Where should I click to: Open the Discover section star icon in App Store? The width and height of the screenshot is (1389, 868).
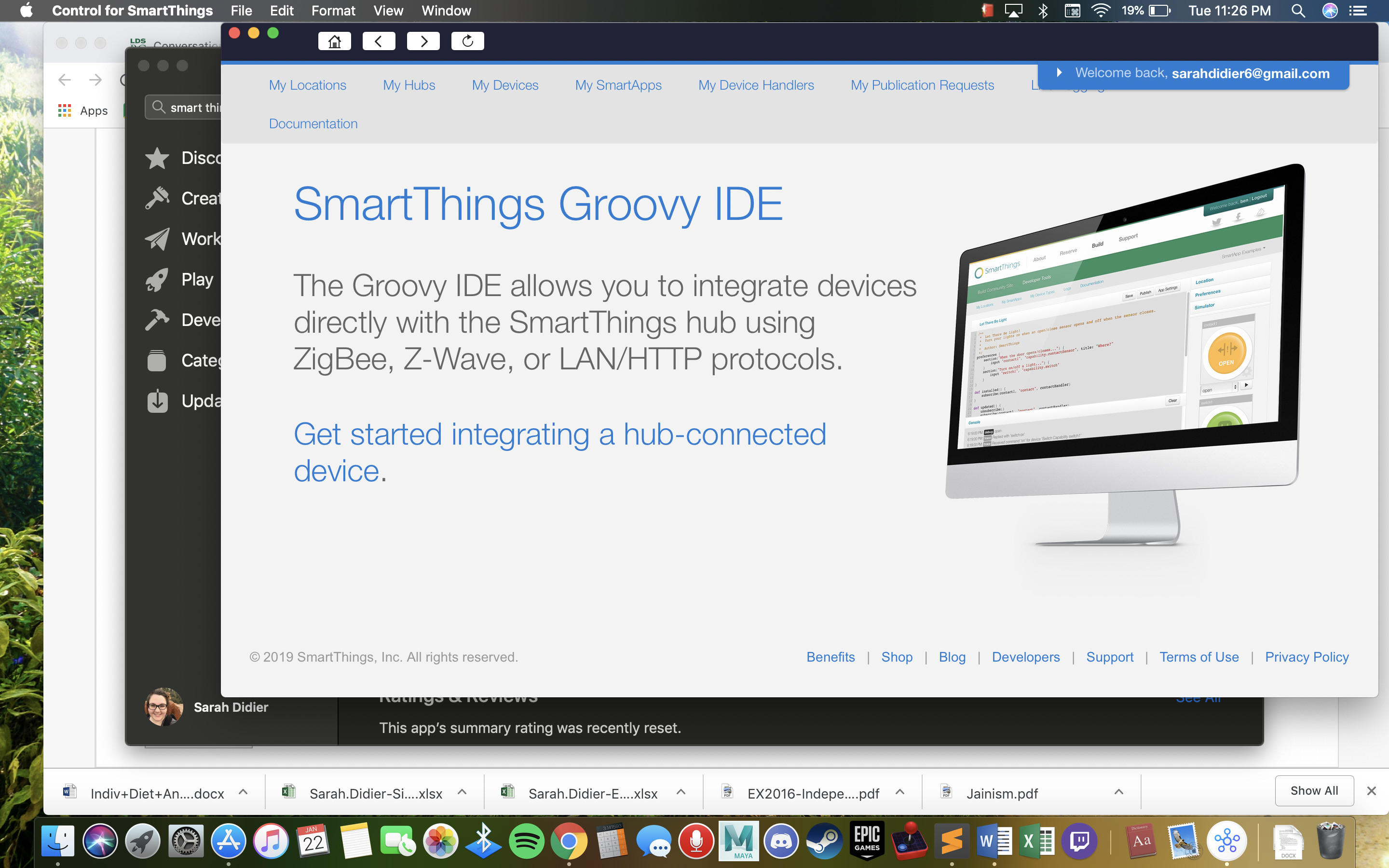[x=157, y=158]
